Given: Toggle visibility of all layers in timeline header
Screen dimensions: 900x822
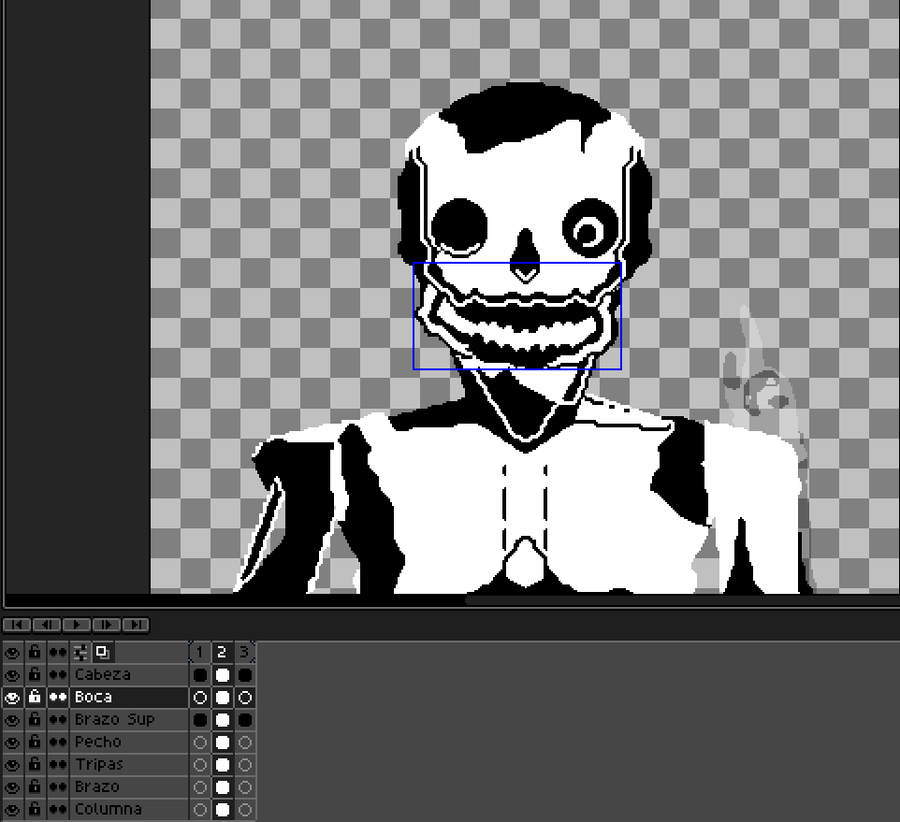Looking at the screenshot, I should click(12, 652).
